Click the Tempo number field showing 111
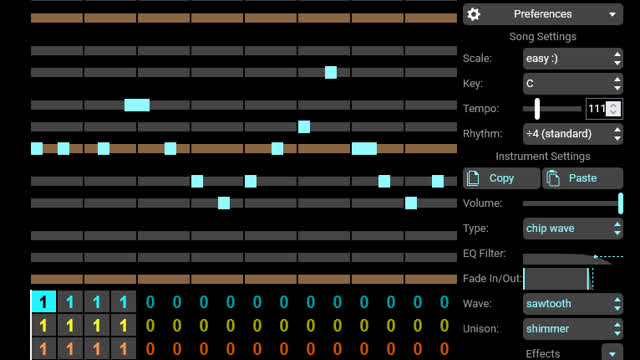 pyautogui.click(x=604, y=109)
